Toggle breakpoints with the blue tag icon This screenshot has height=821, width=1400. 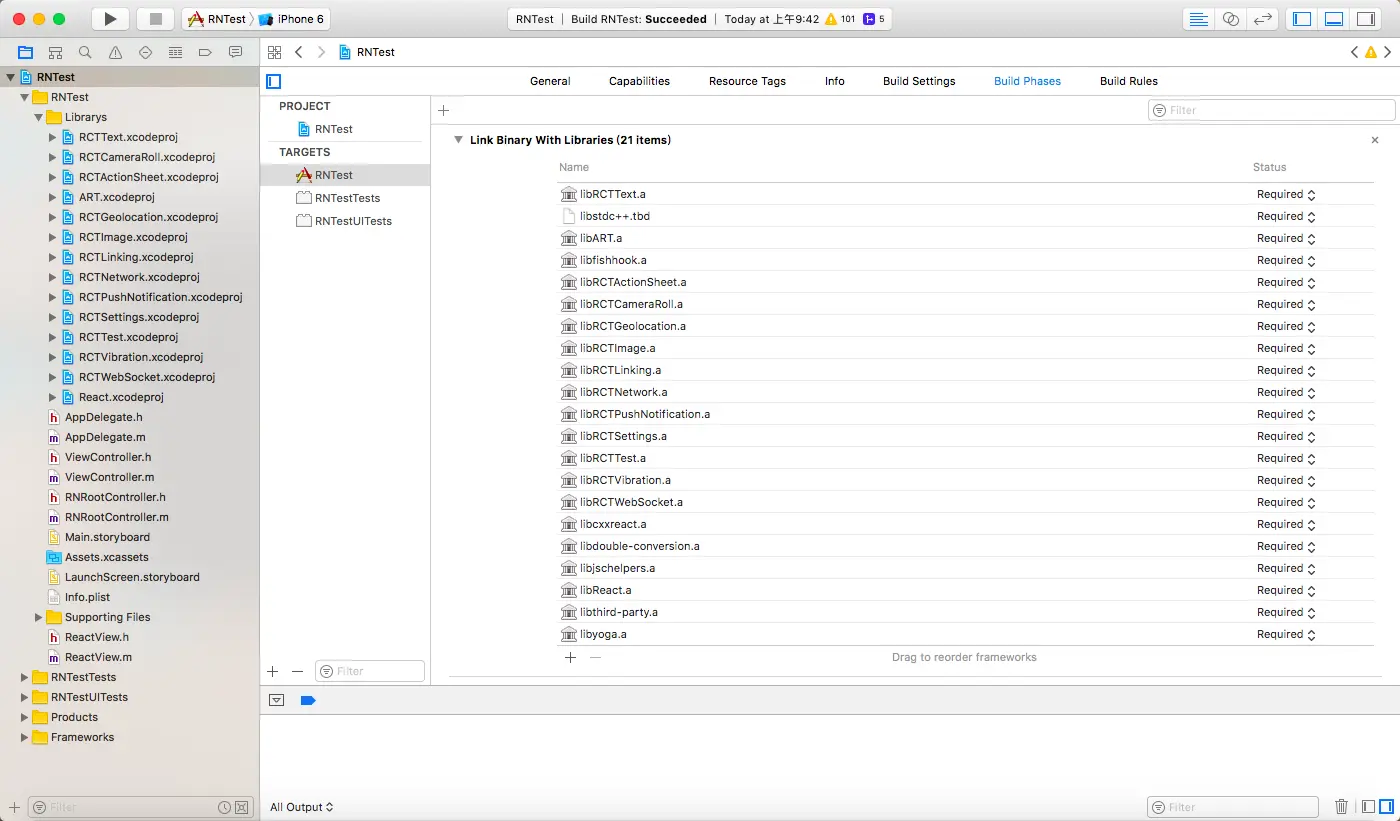pos(308,701)
